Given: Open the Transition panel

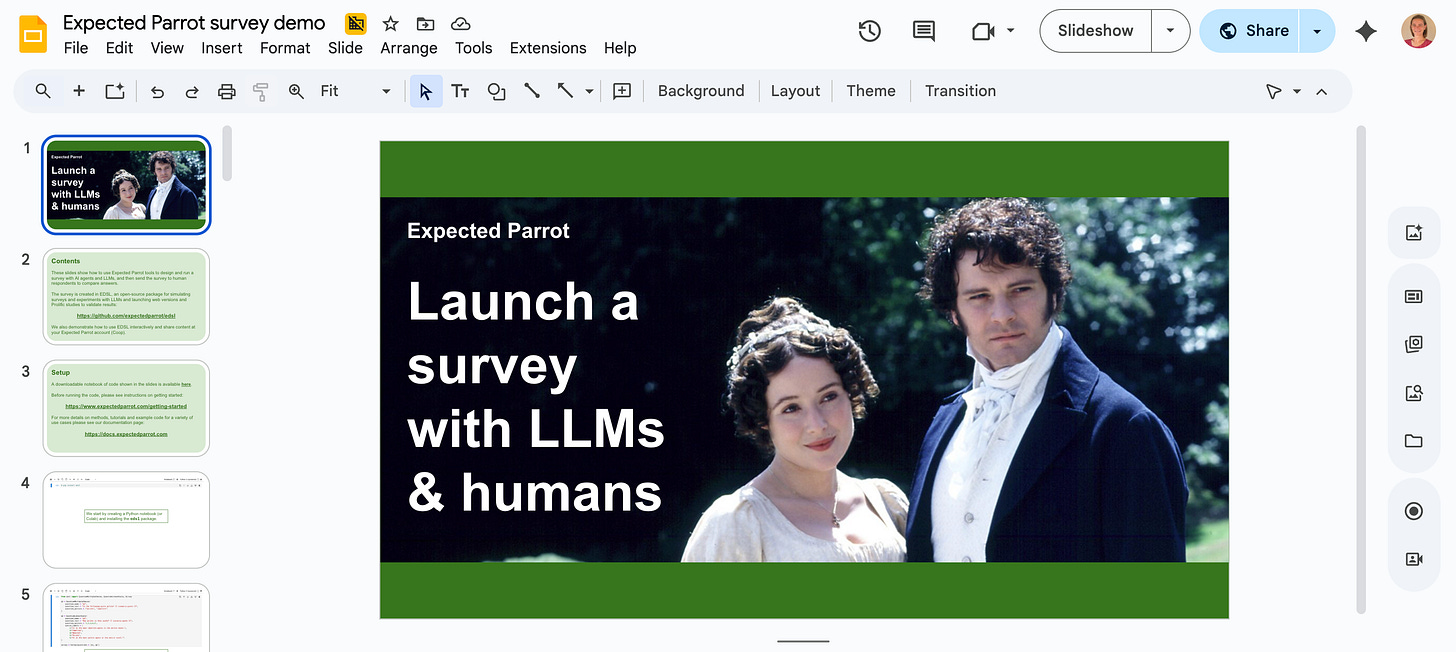Looking at the screenshot, I should (960, 91).
